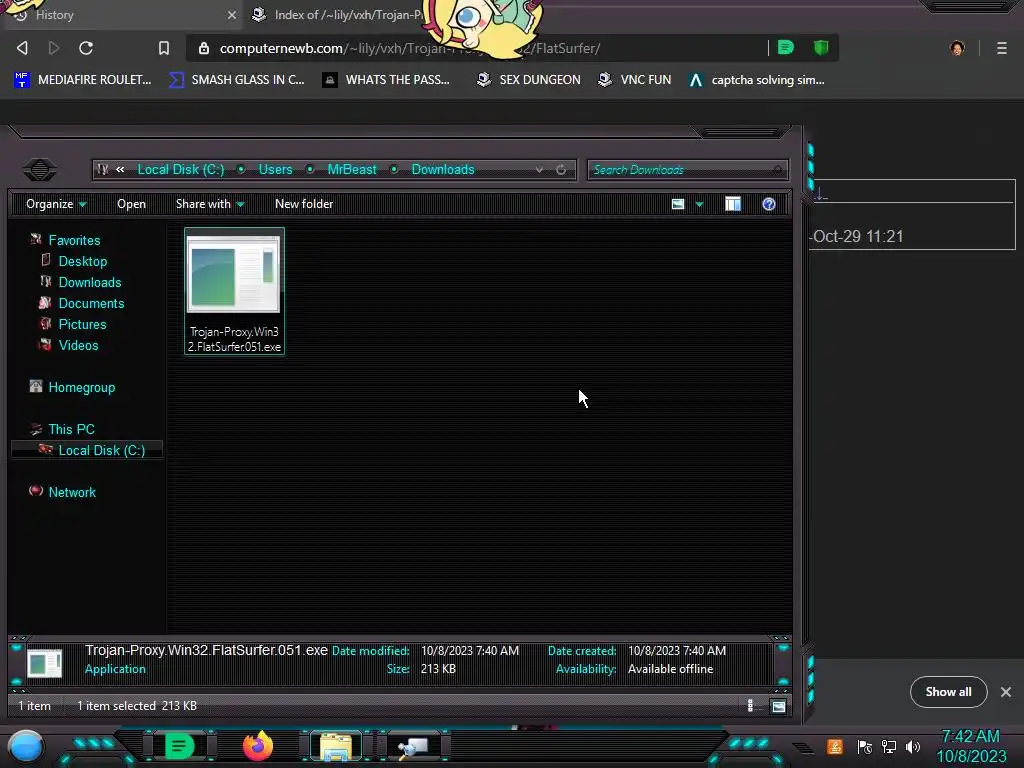Toggle the preview pane
This screenshot has height=768, width=1024.
pos(733,204)
